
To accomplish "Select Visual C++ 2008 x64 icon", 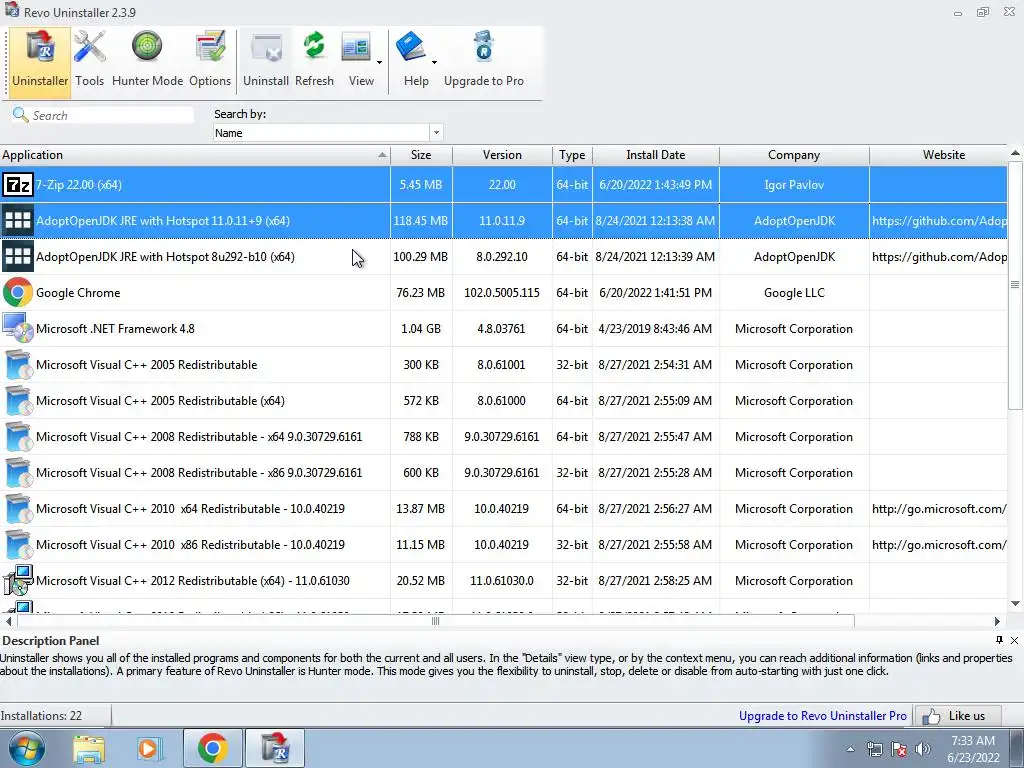I will [18, 436].
